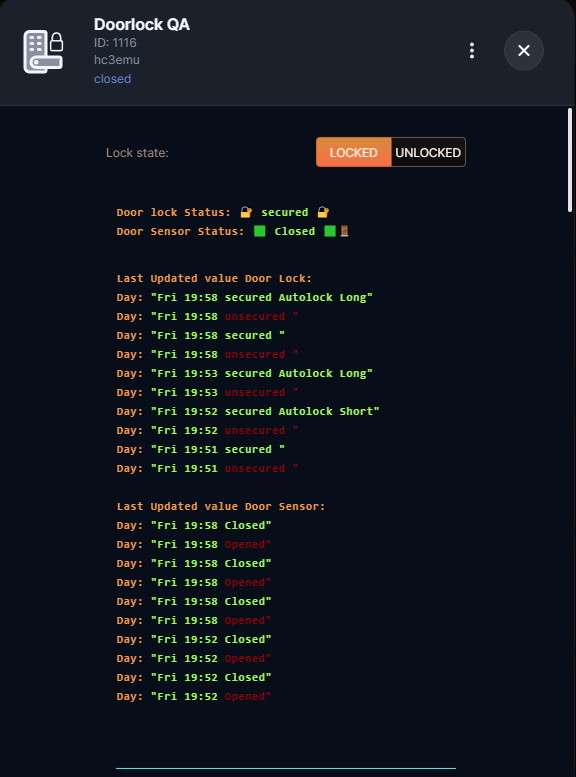Viewport: 576px width, 777px height.
Task: Click the 'Door Sensor Status:' label
Action: (180, 231)
